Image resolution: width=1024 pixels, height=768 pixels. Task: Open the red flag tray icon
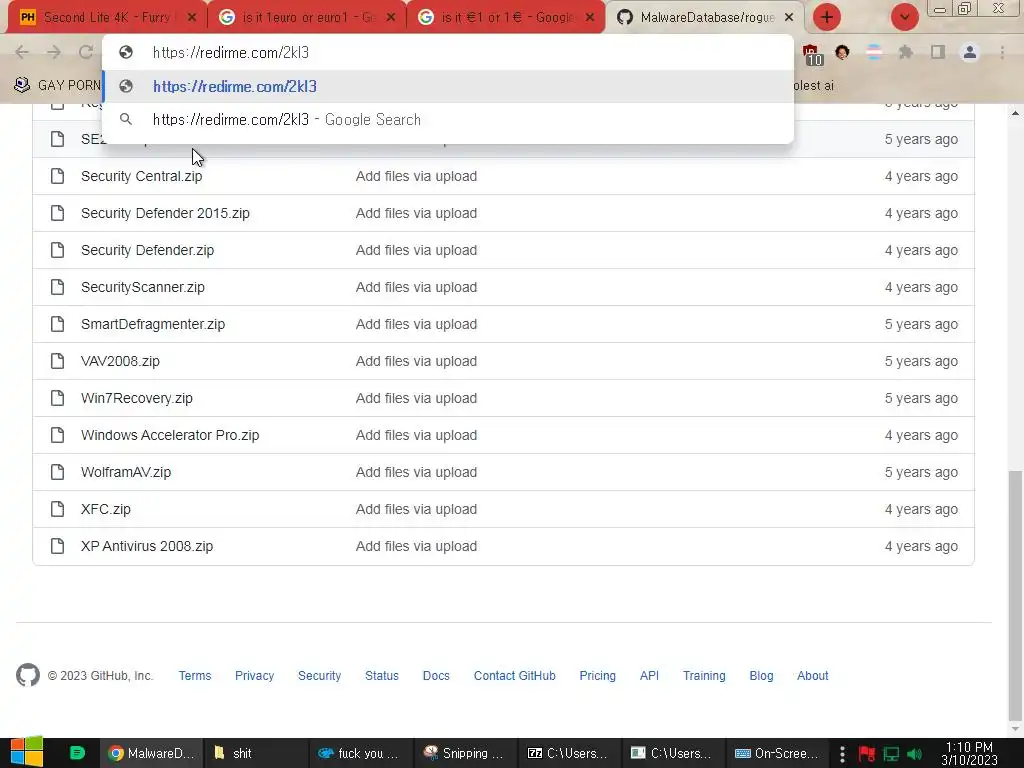click(867, 754)
